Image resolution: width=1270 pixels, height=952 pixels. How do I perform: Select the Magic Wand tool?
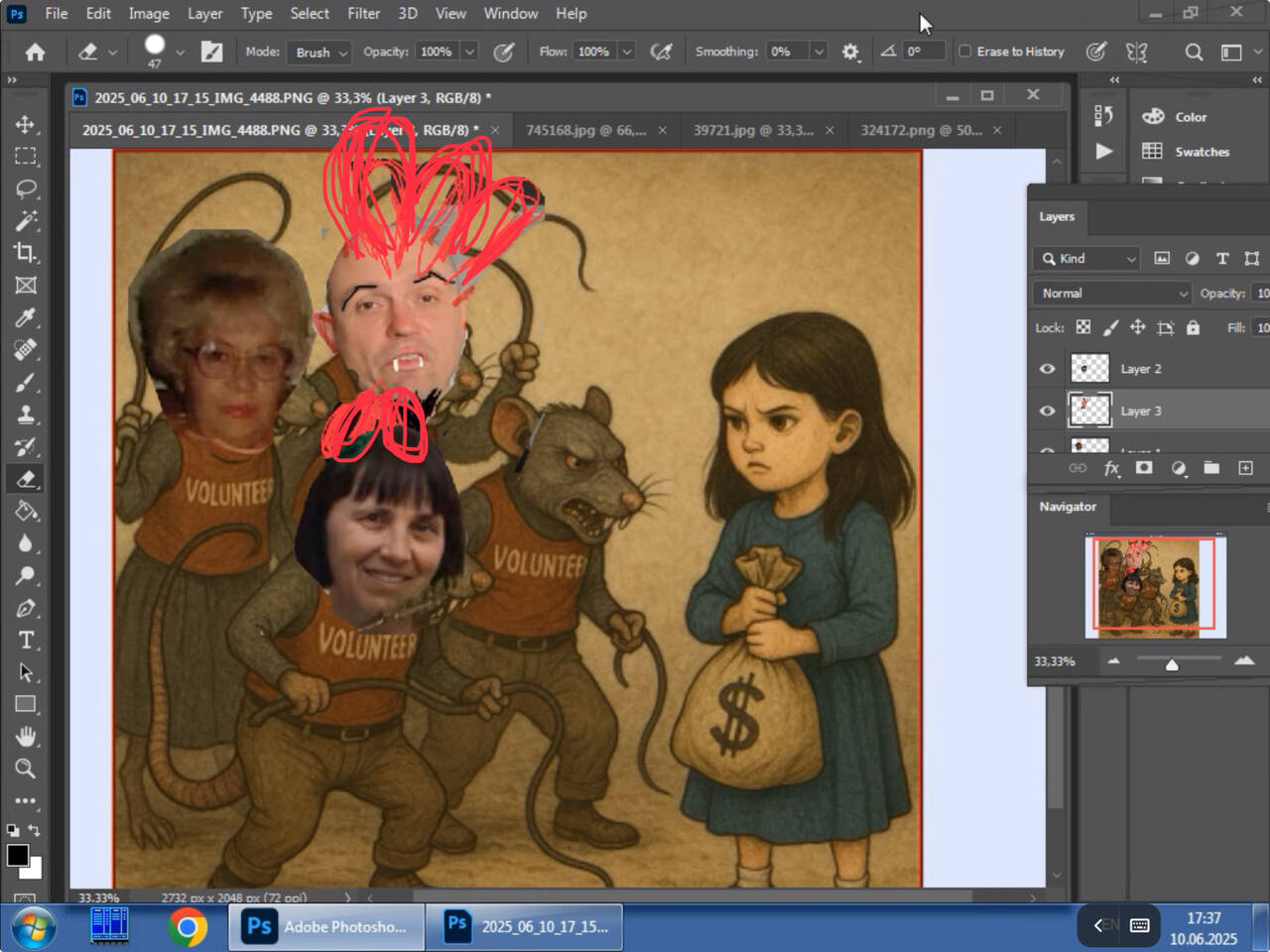click(26, 220)
